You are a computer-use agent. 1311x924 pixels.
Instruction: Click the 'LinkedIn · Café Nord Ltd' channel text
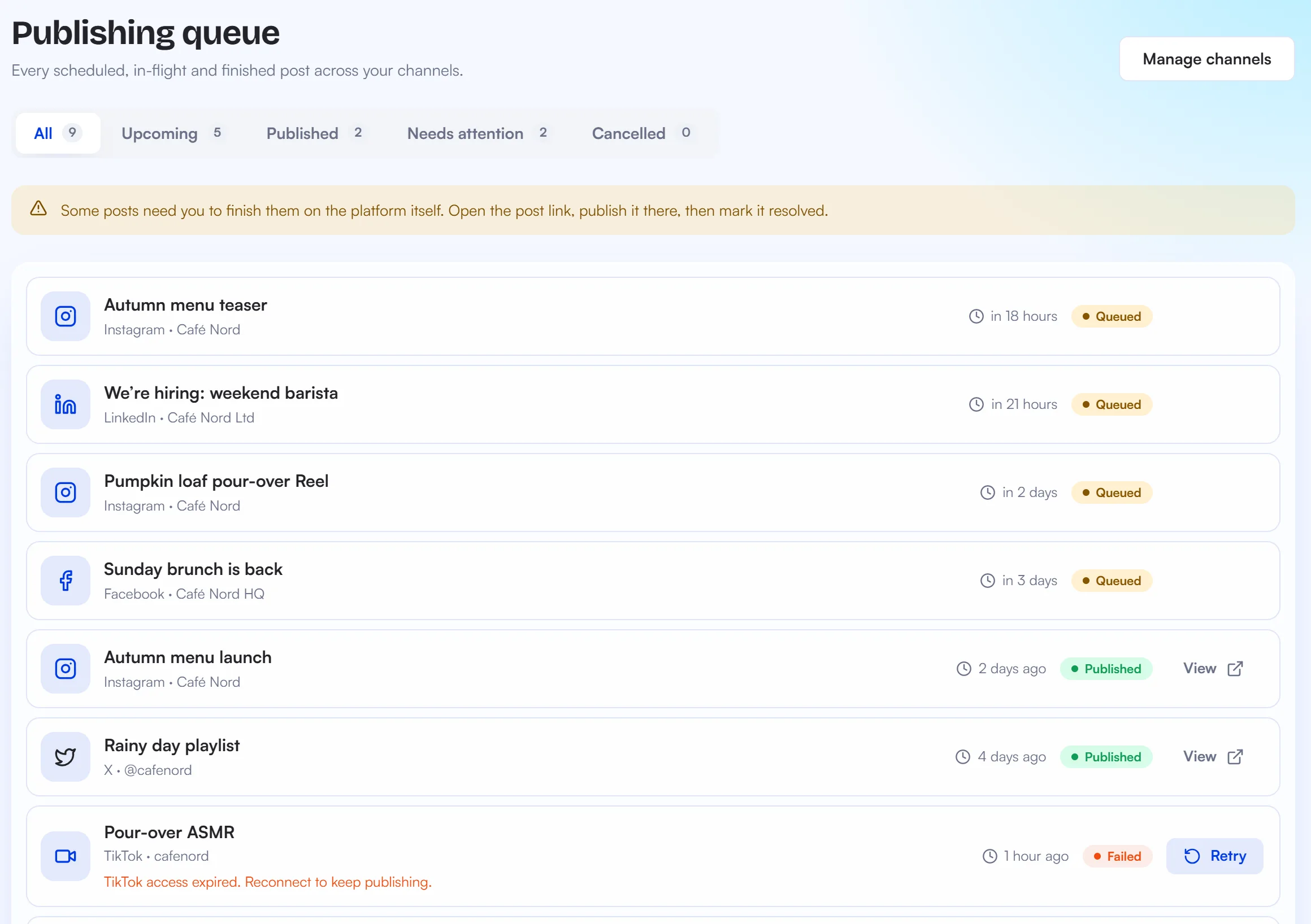(x=179, y=418)
